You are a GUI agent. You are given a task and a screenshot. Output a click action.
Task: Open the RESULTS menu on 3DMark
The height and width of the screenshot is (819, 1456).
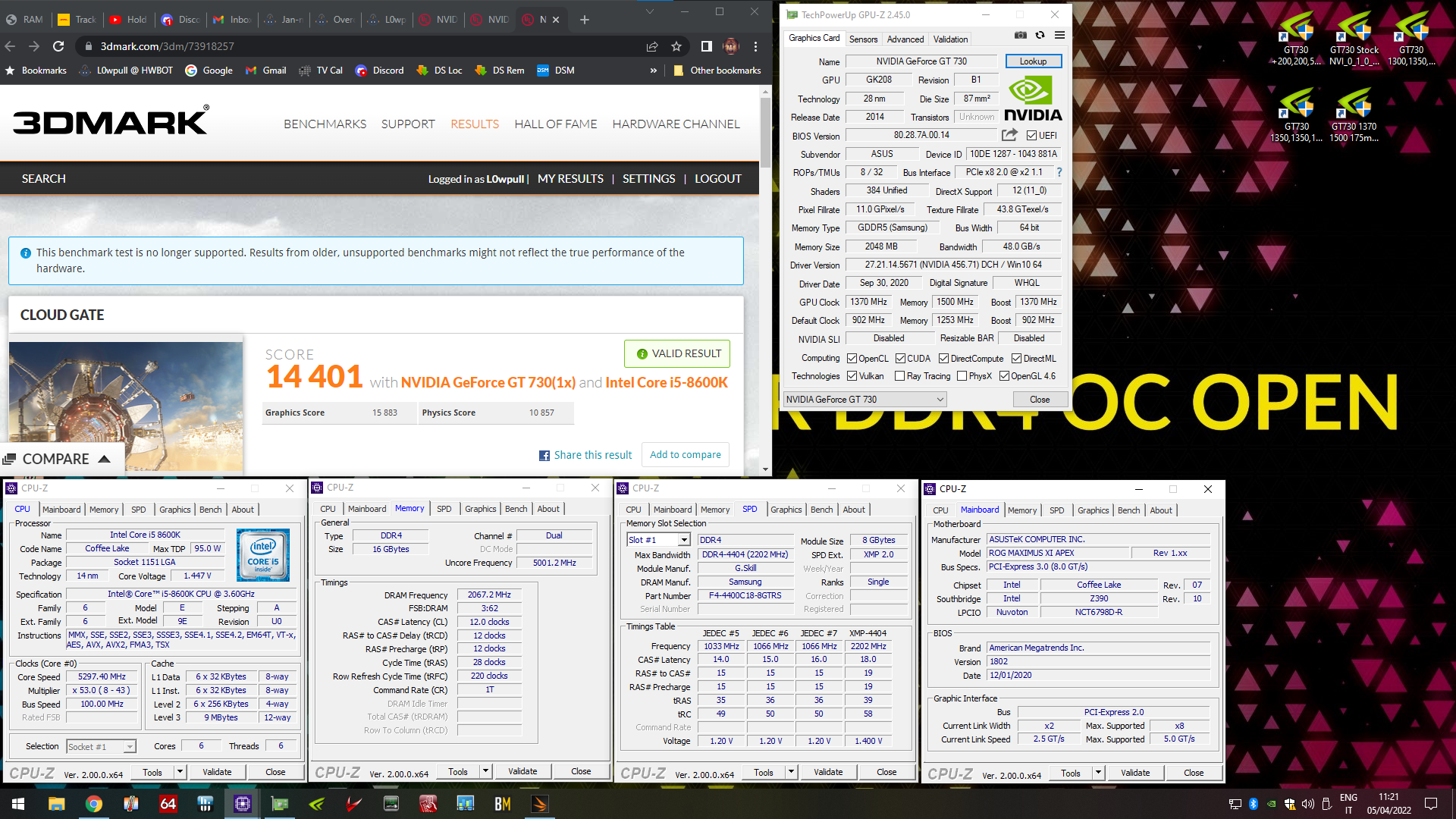[475, 124]
